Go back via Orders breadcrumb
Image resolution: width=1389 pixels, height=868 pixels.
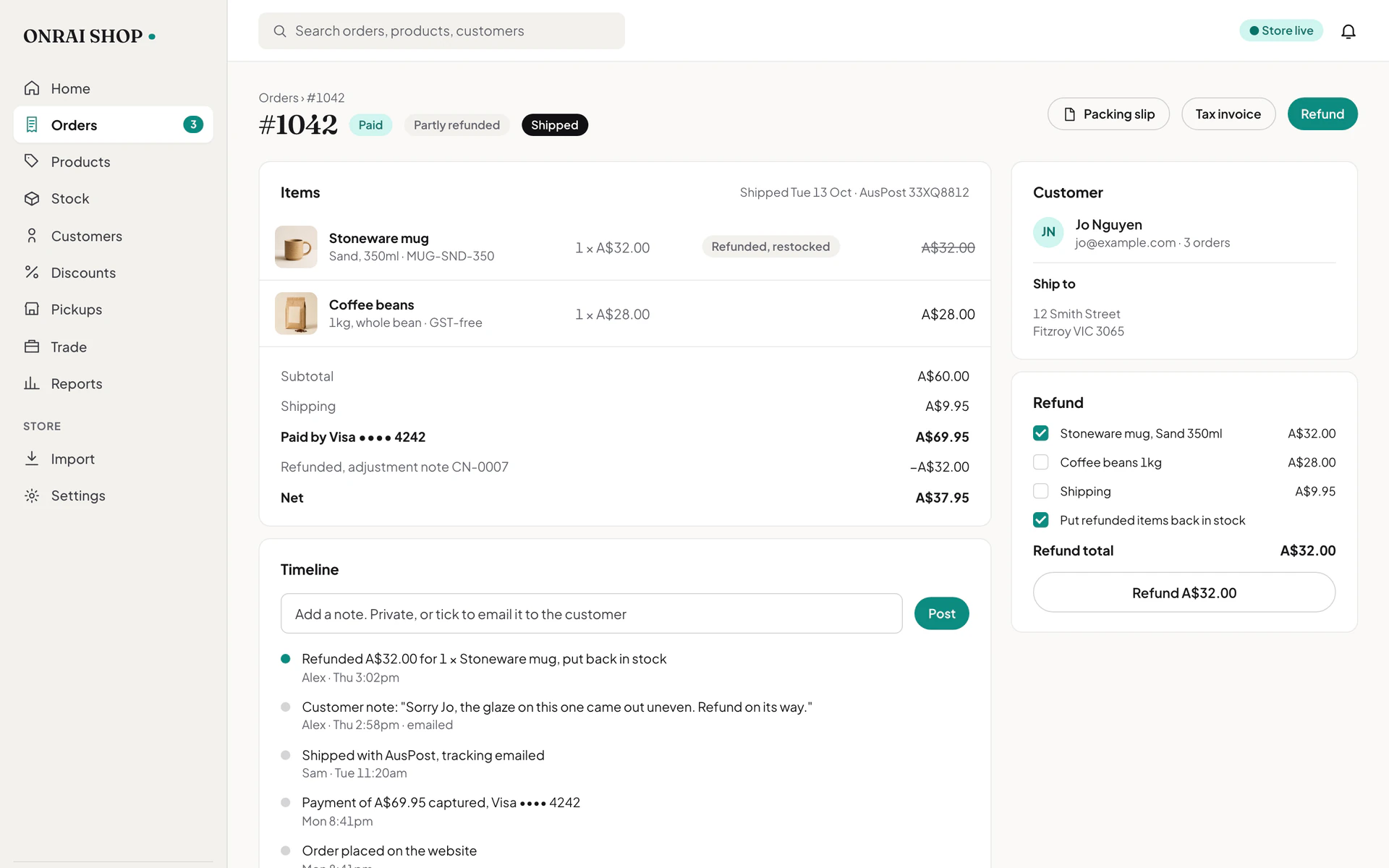tap(279, 98)
